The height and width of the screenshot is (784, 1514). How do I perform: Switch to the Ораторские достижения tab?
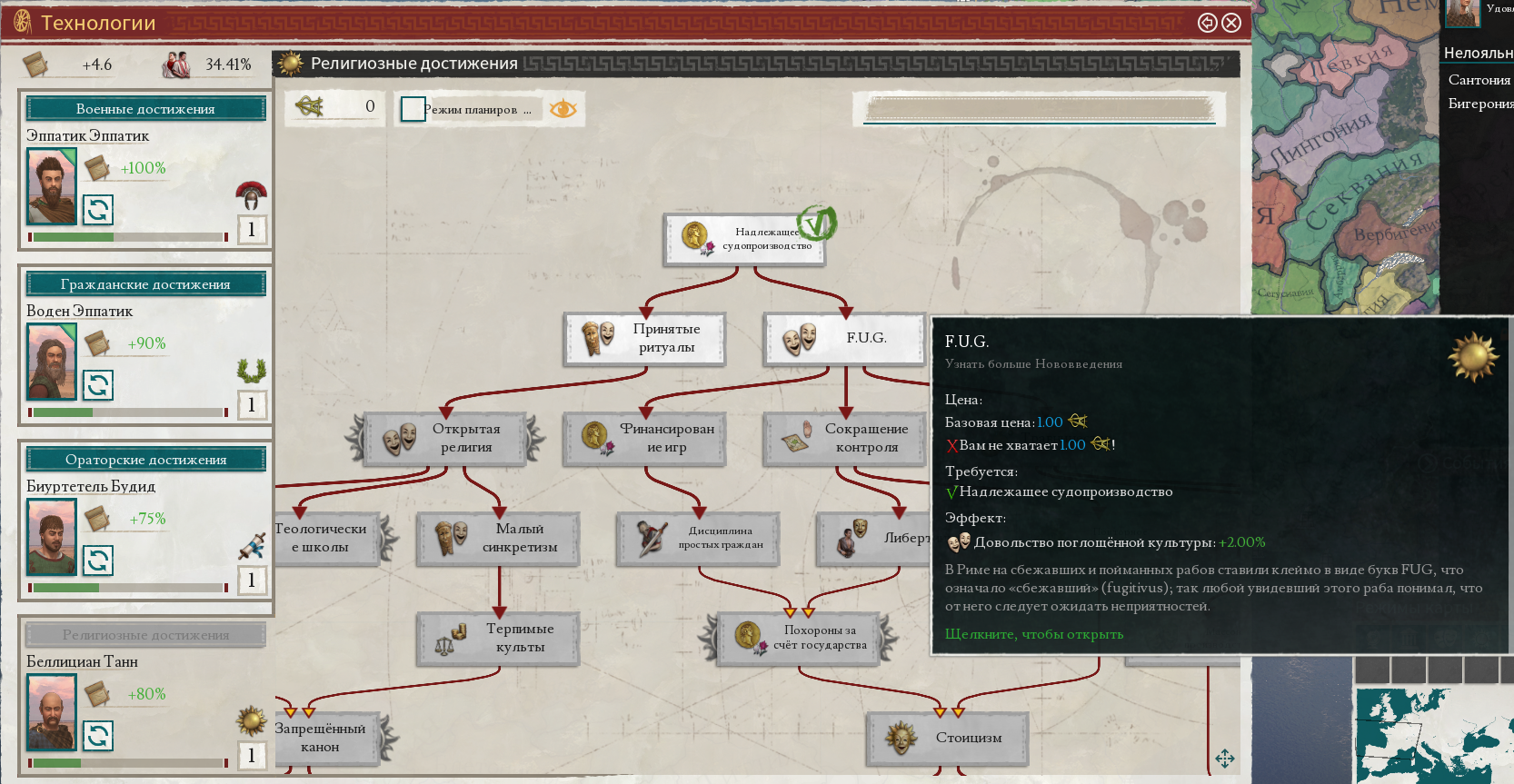coord(145,460)
